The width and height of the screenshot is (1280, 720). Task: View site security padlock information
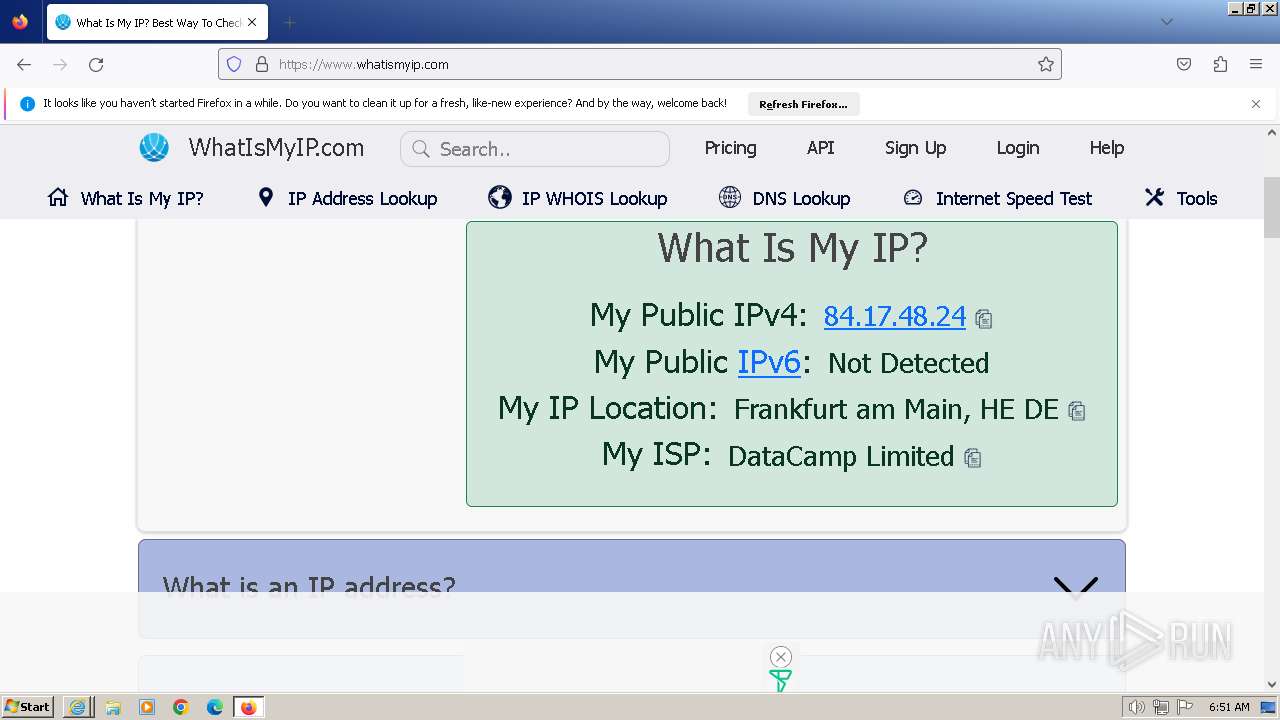262,64
